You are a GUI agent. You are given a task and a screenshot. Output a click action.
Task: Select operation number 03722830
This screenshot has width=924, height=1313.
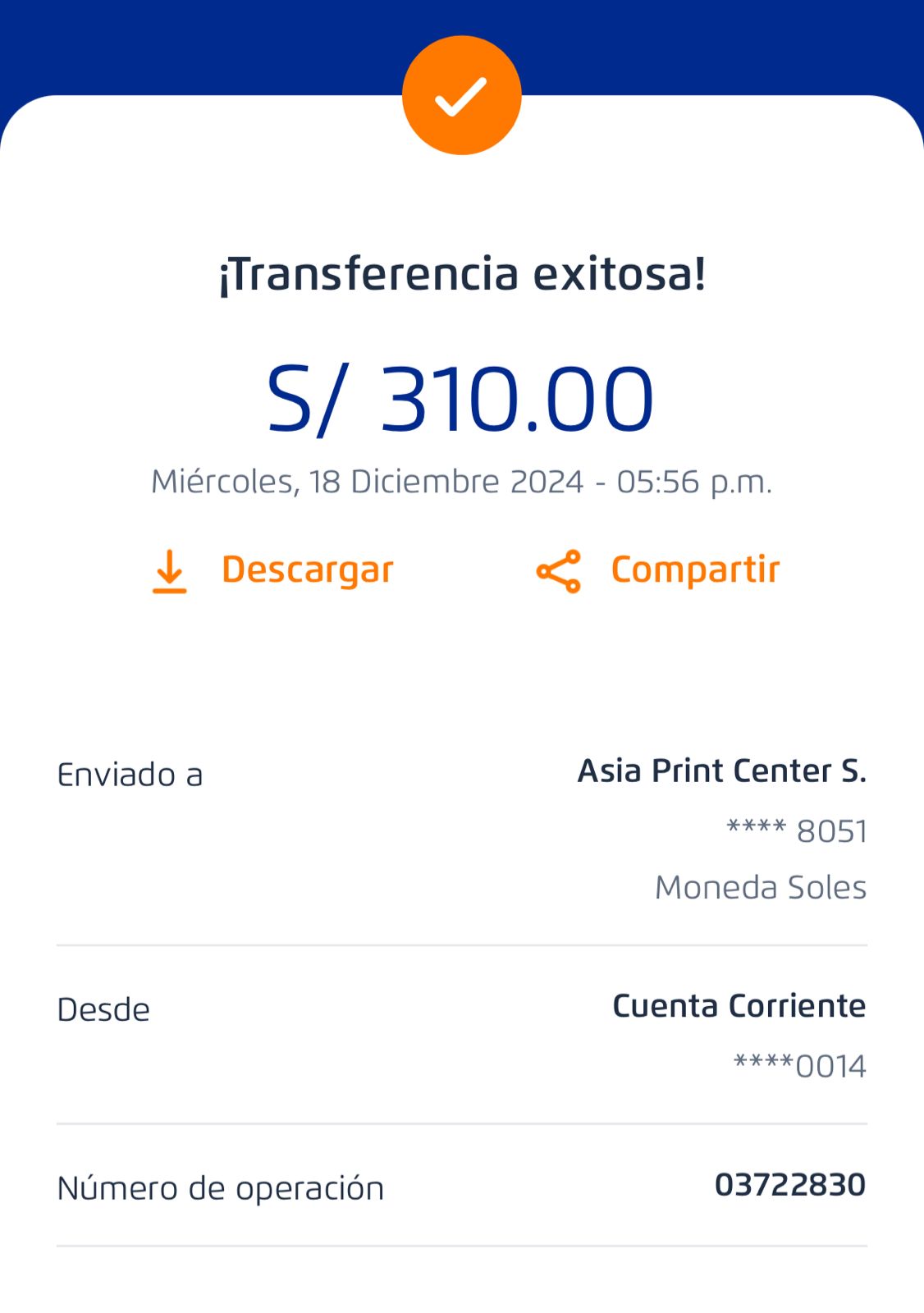[x=789, y=1185]
